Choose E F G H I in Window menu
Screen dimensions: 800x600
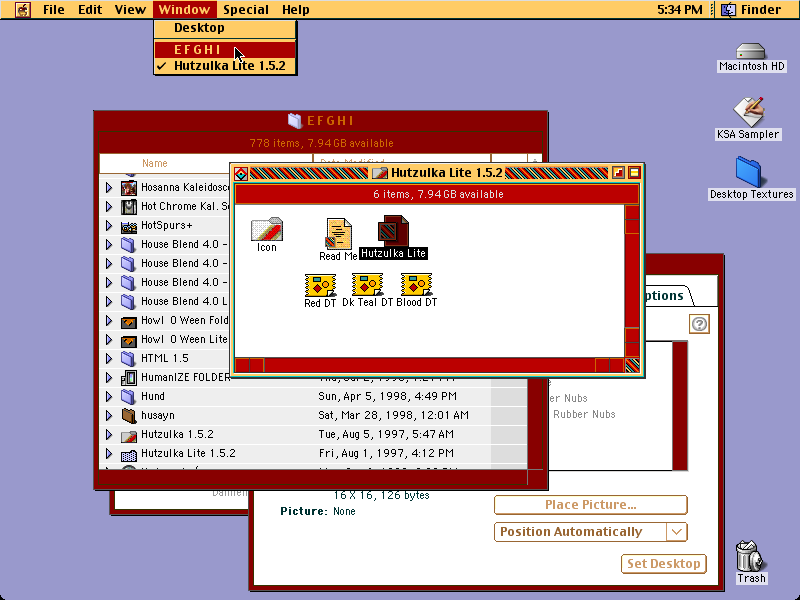[x=225, y=49]
